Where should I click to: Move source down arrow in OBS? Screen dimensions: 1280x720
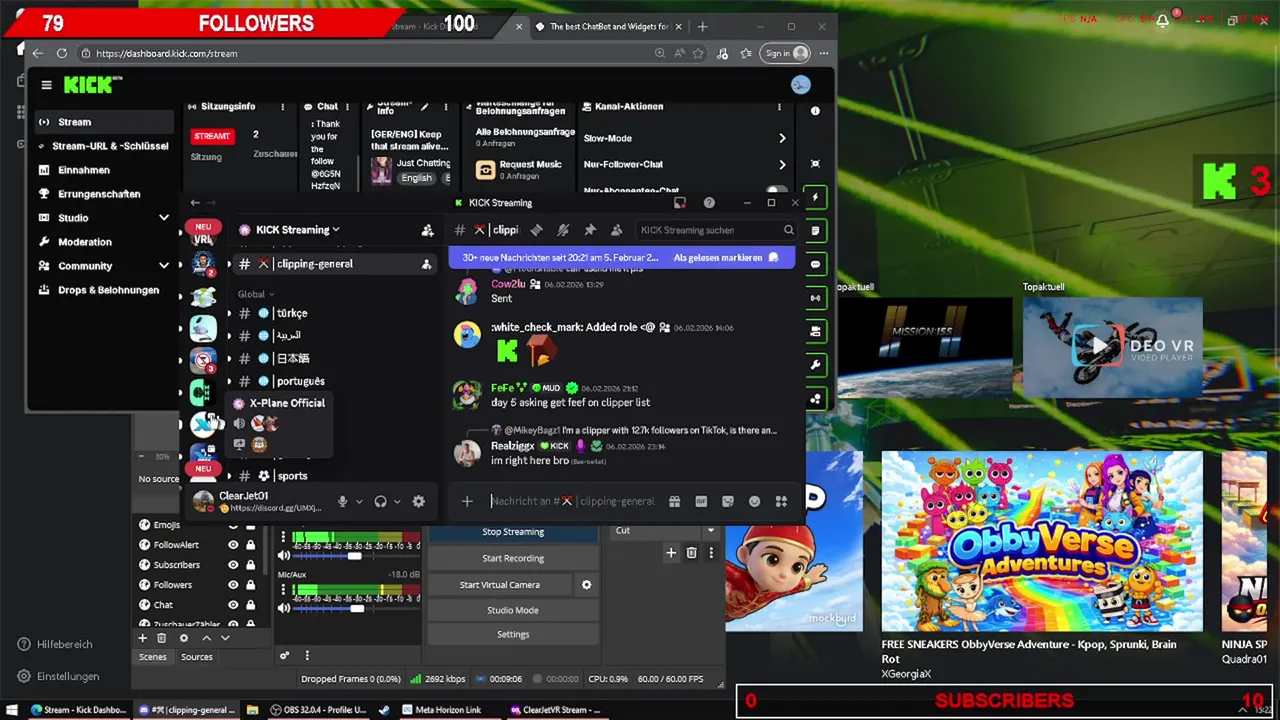pos(225,638)
